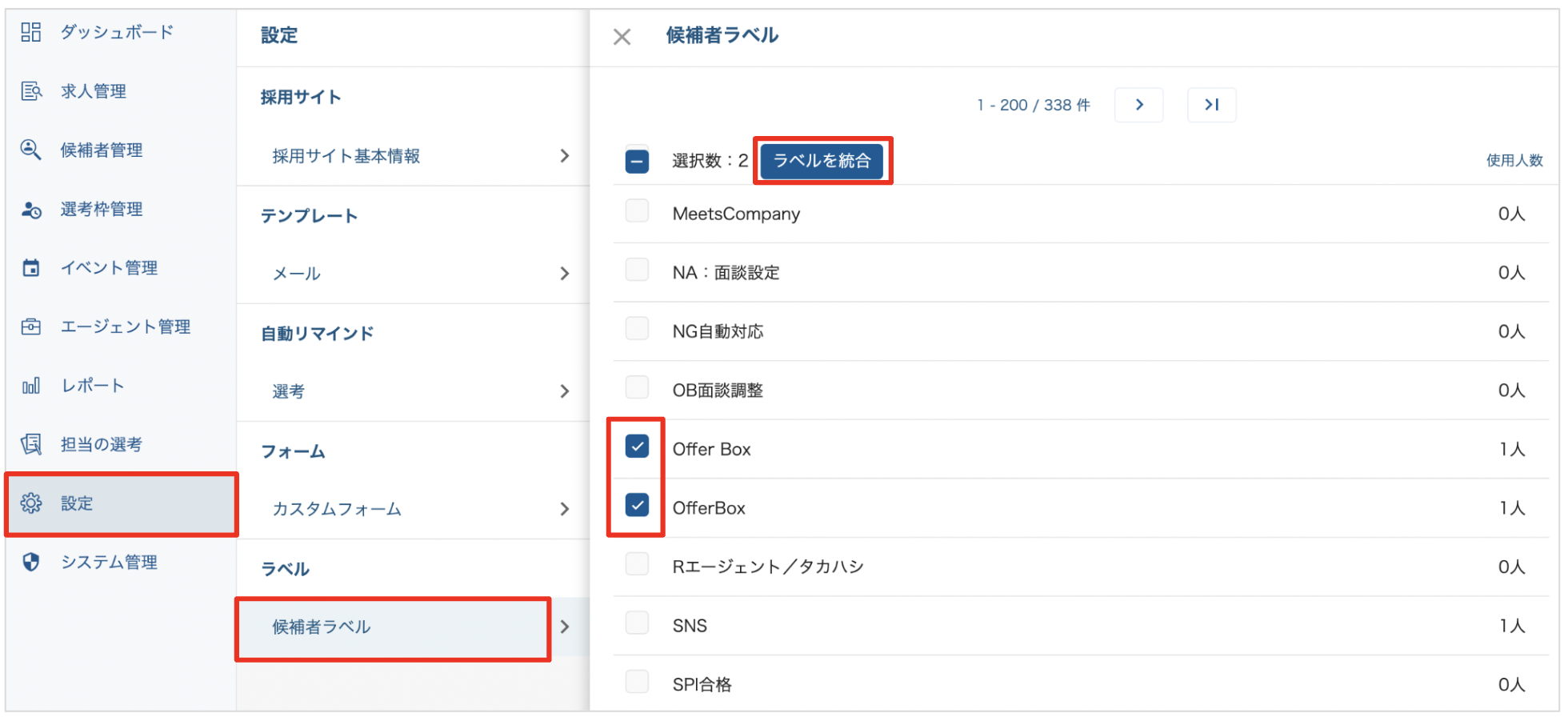
Task: Jump to the last page of labels
Action: click(1212, 105)
